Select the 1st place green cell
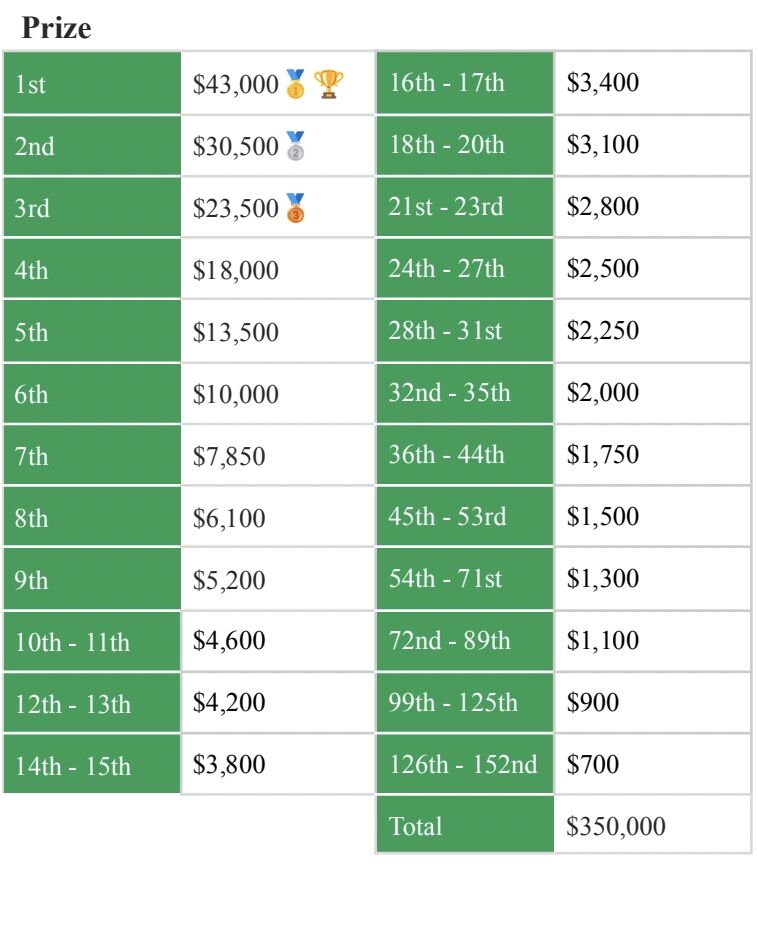 [92, 83]
